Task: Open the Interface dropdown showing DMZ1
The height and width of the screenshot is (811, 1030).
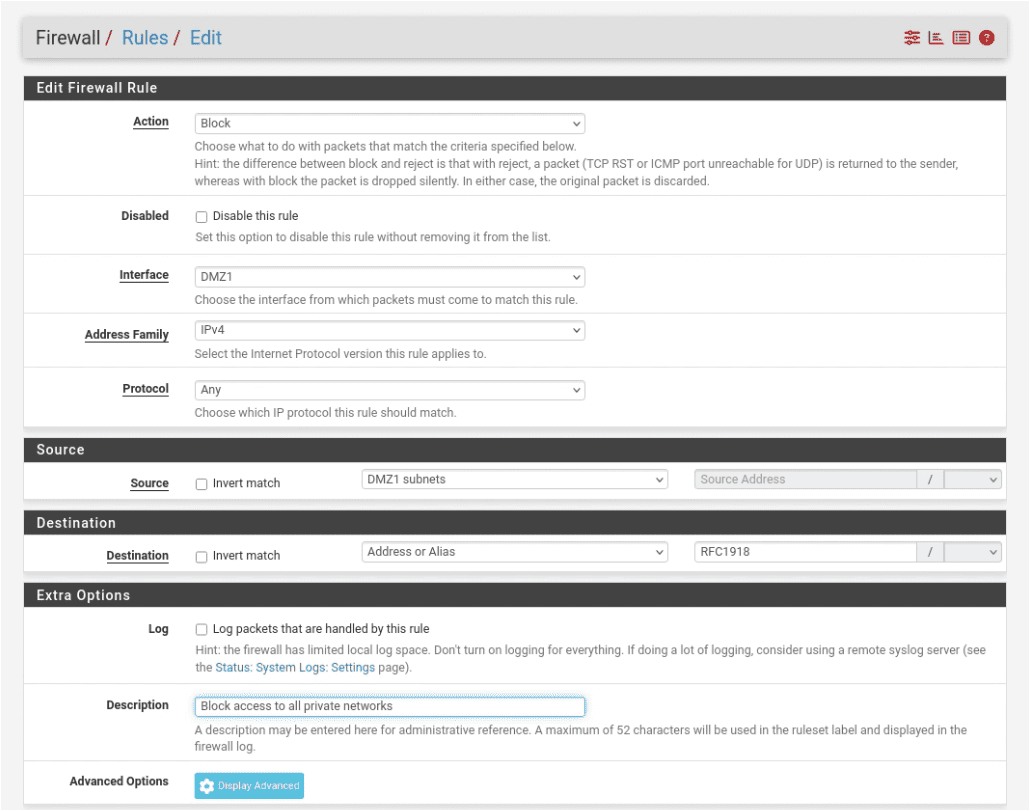Action: (390, 276)
